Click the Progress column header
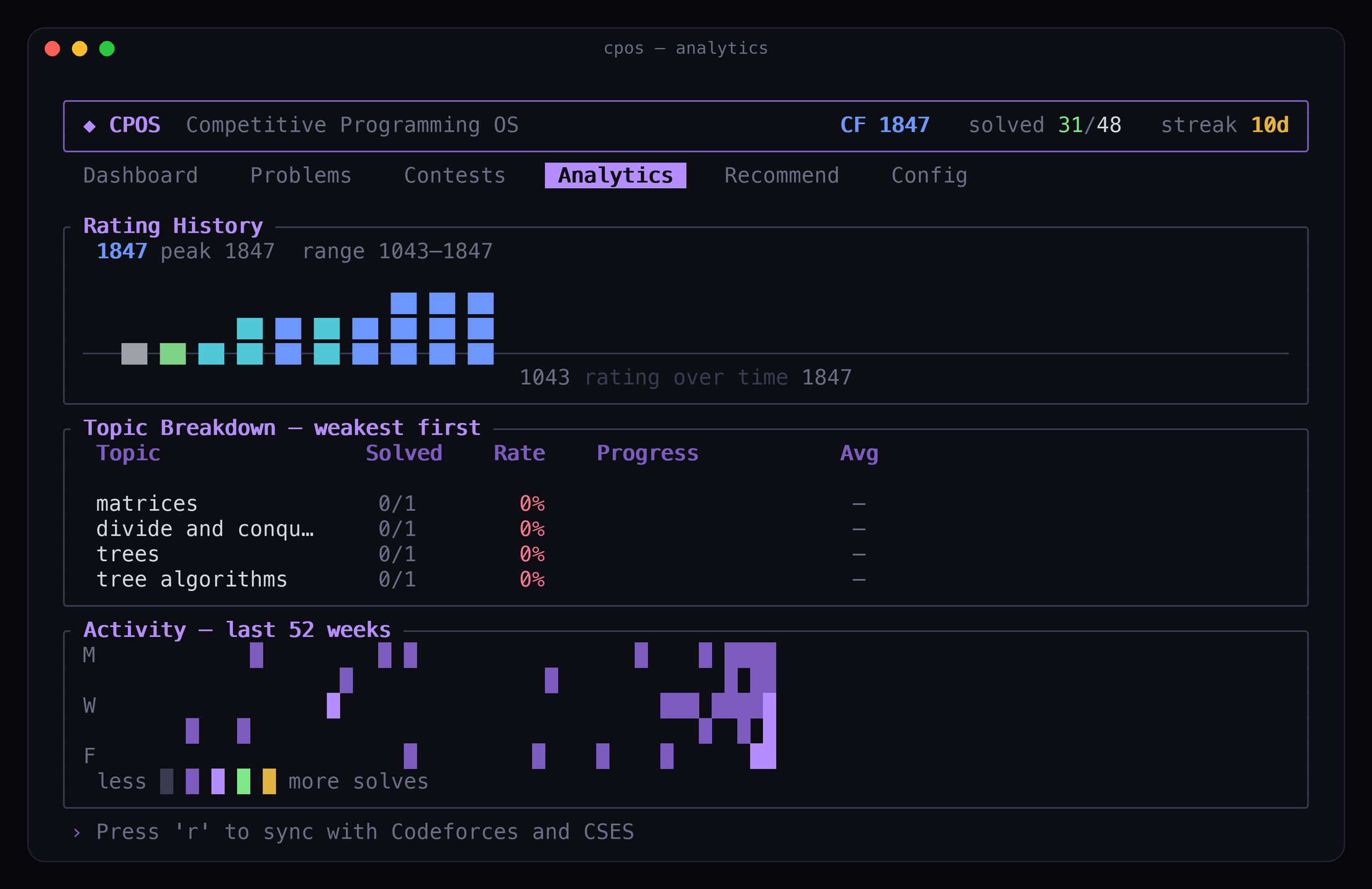This screenshot has width=1372, height=889. pyautogui.click(x=648, y=453)
